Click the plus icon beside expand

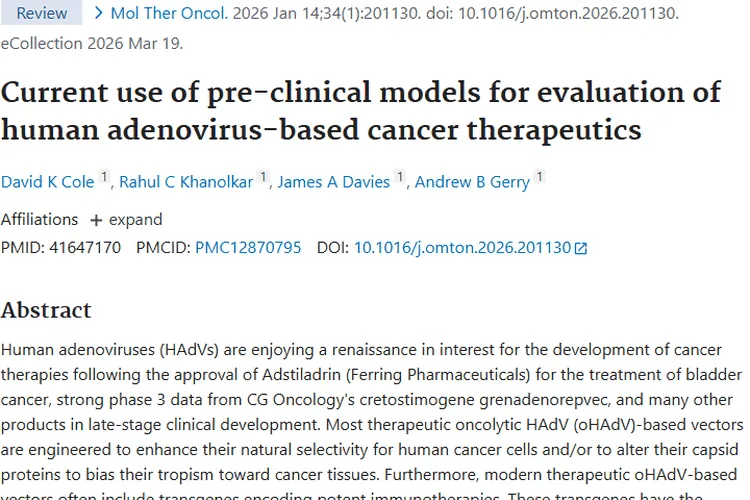click(96, 220)
